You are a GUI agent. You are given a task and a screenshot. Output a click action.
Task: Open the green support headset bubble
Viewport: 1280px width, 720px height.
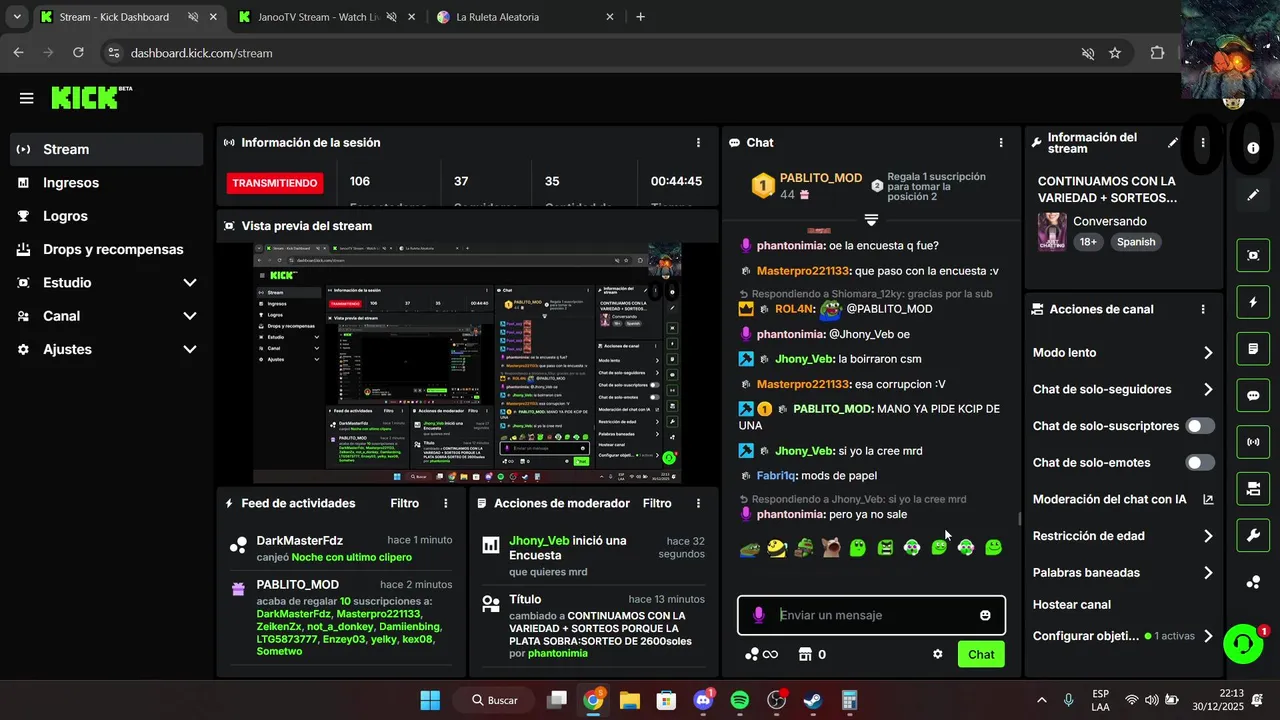(1244, 644)
